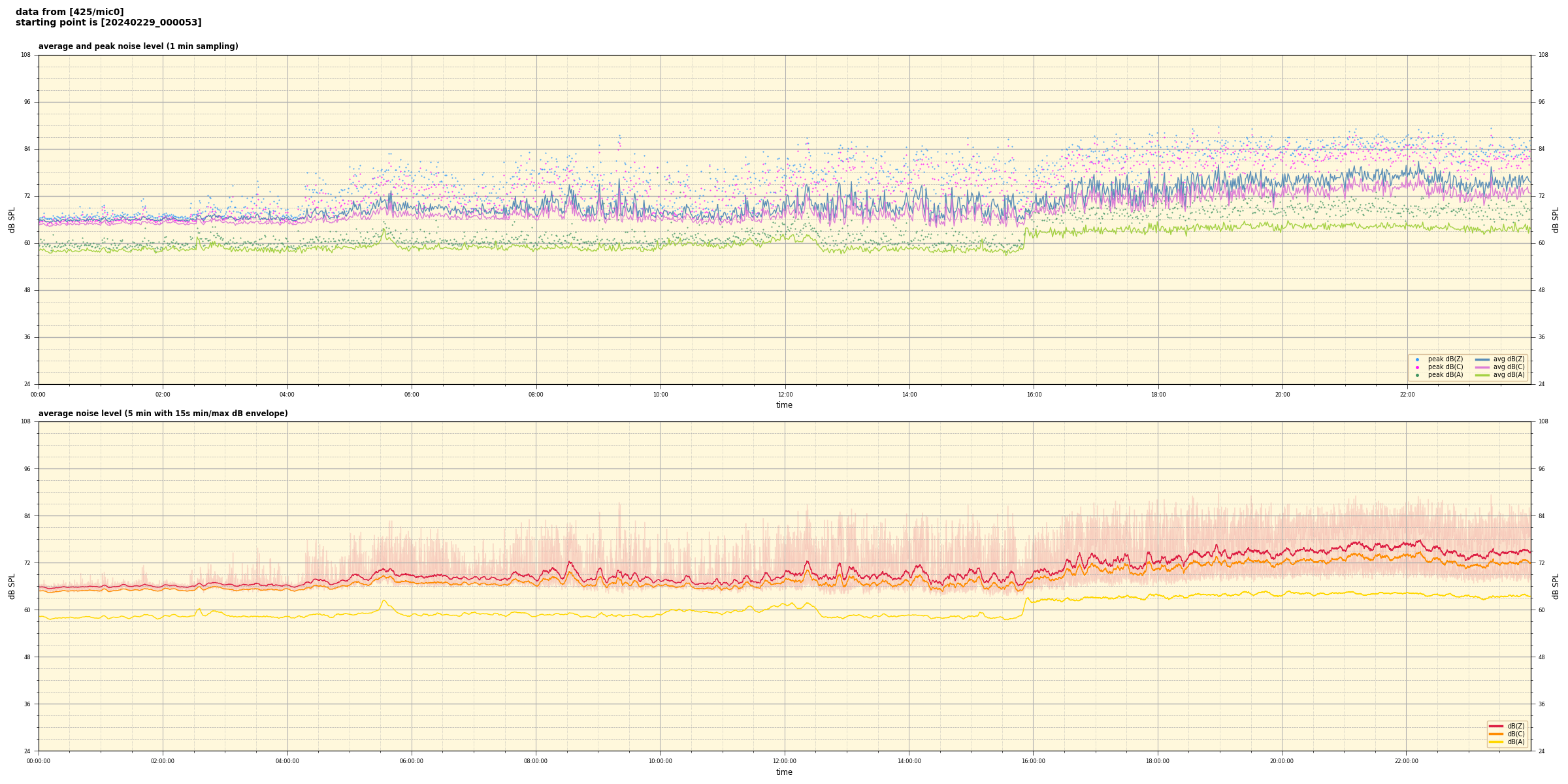Click the 12:00 tick on top chart axis
Image resolution: width=1568 pixels, height=784 pixels.
tap(785, 395)
